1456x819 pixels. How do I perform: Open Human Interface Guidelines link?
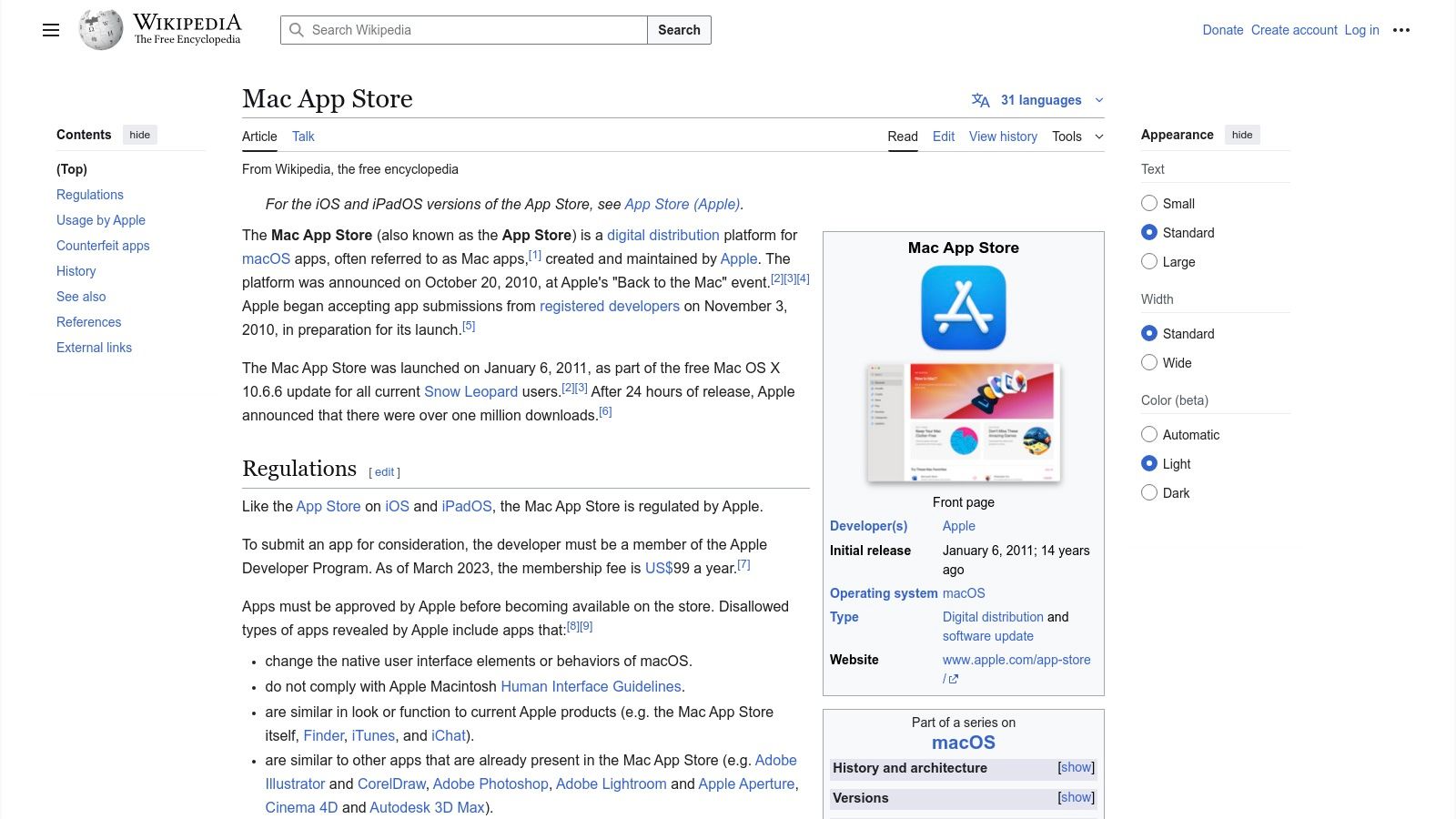[591, 686]
